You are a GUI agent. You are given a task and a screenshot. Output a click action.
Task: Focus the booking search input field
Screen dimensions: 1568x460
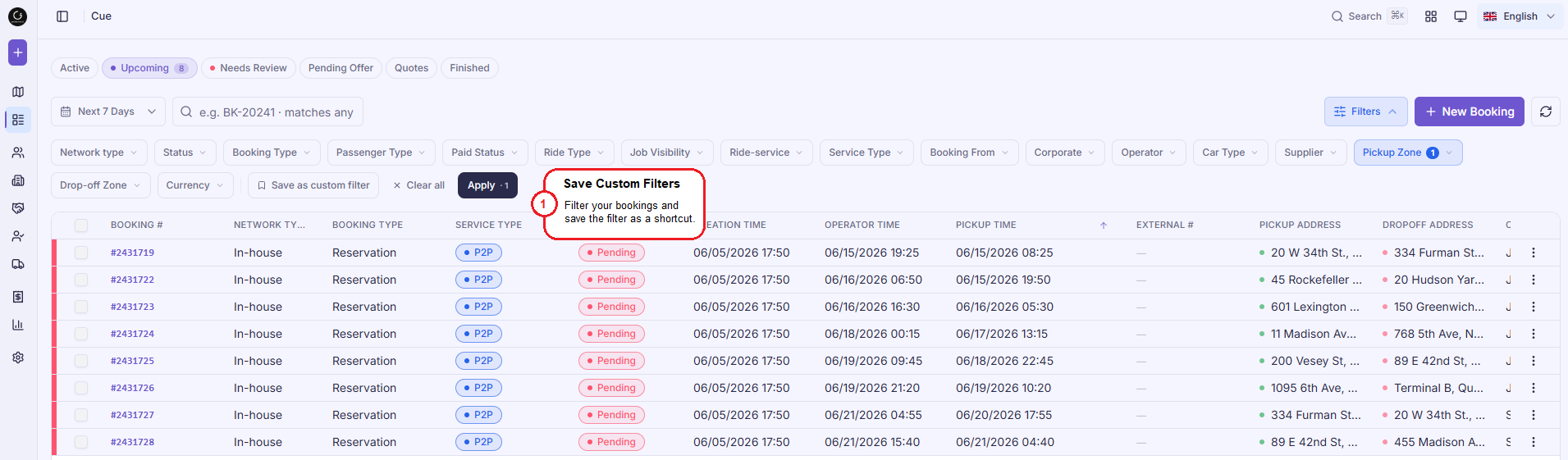coord(267,112)
